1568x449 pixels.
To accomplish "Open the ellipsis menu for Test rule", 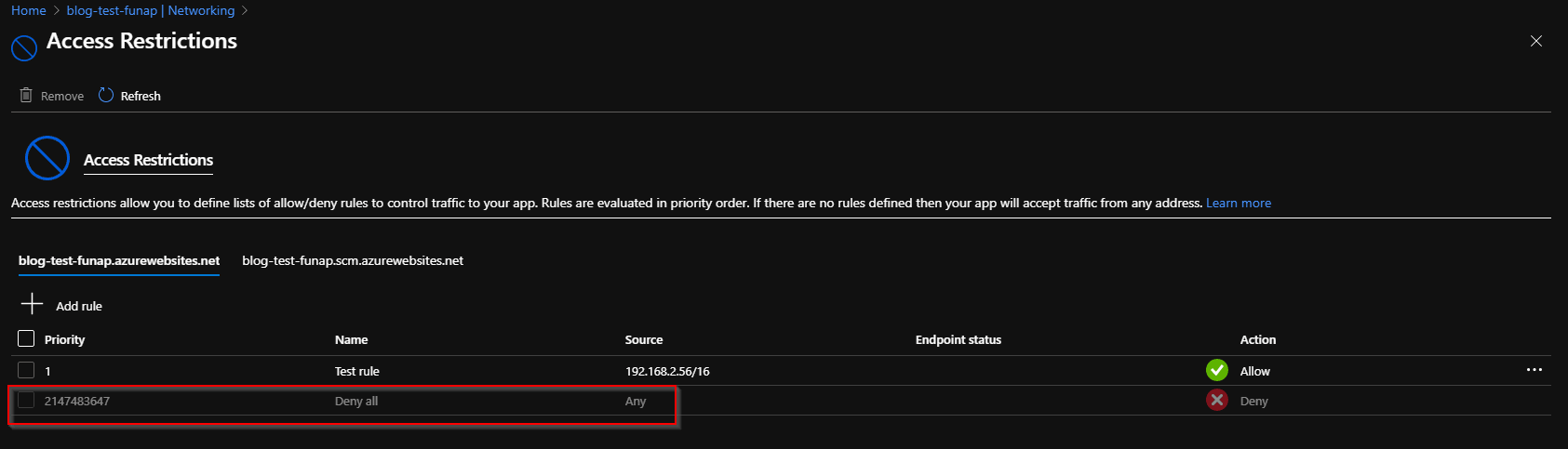I will point(1534,370).
